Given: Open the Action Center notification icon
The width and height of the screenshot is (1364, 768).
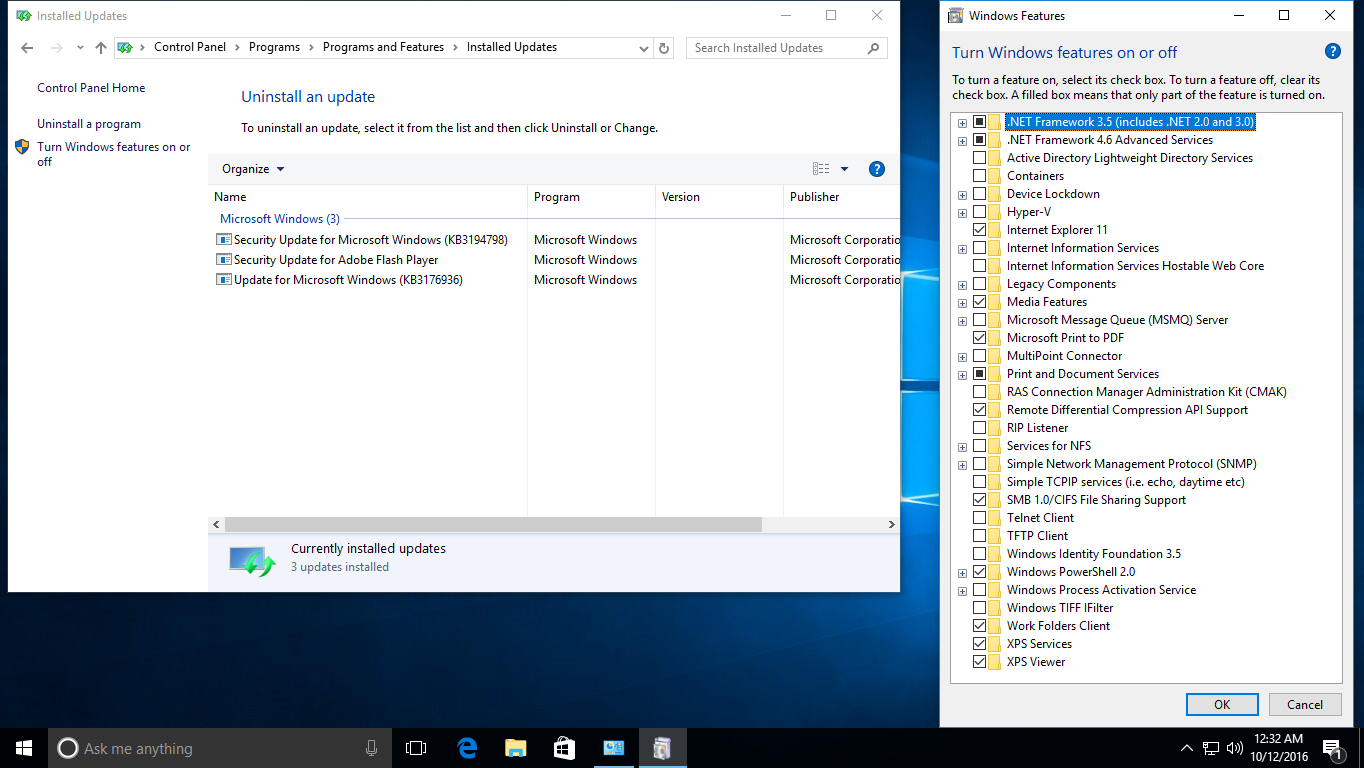Looking at the screenshot, I should [x=1332, y=748].
